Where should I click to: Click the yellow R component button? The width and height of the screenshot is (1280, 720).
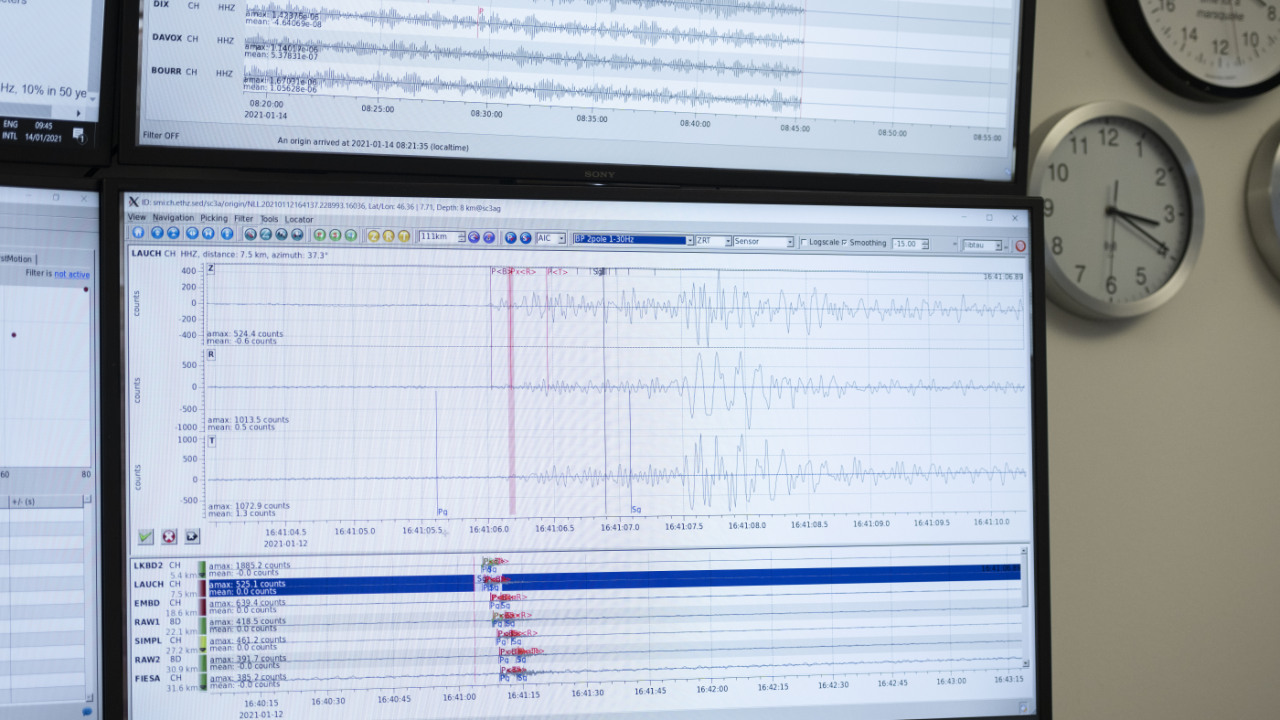pos(389,236)
